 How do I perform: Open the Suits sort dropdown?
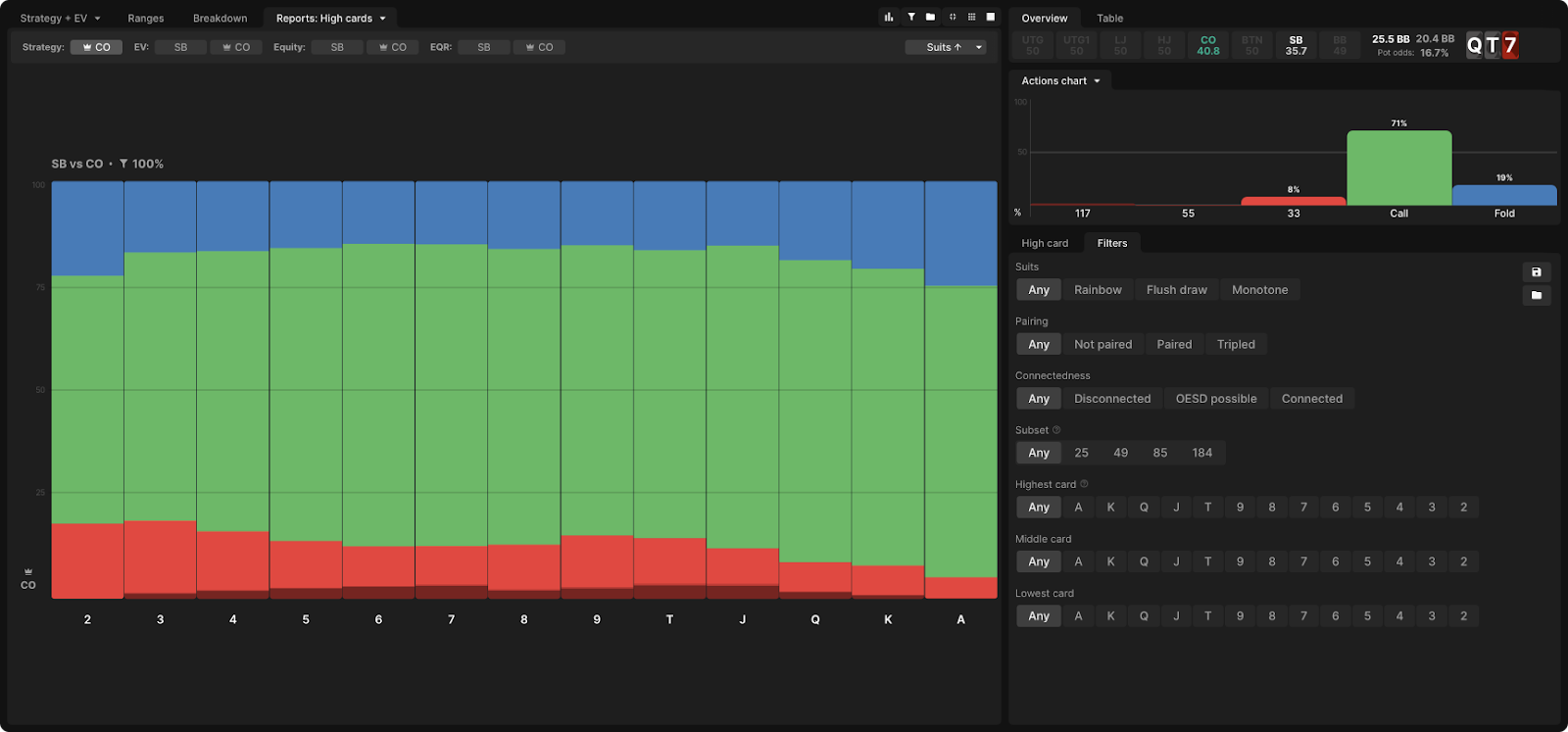pyautogui.click(x=945, y=47)
